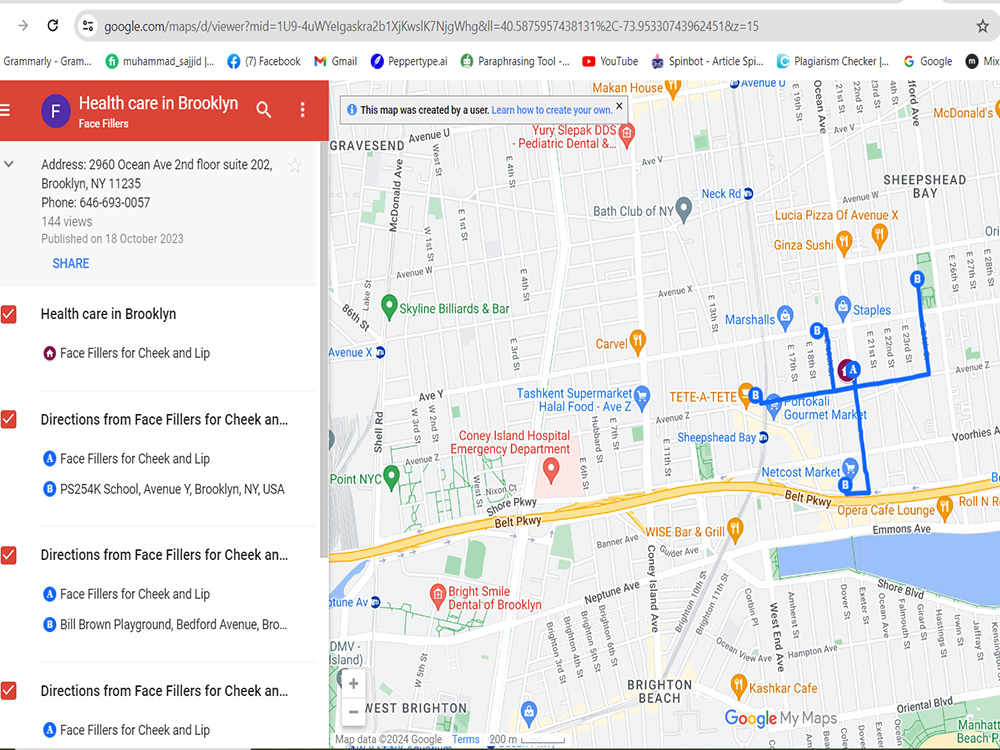Open the hamburger menu in map header

(x=5, y=110)
